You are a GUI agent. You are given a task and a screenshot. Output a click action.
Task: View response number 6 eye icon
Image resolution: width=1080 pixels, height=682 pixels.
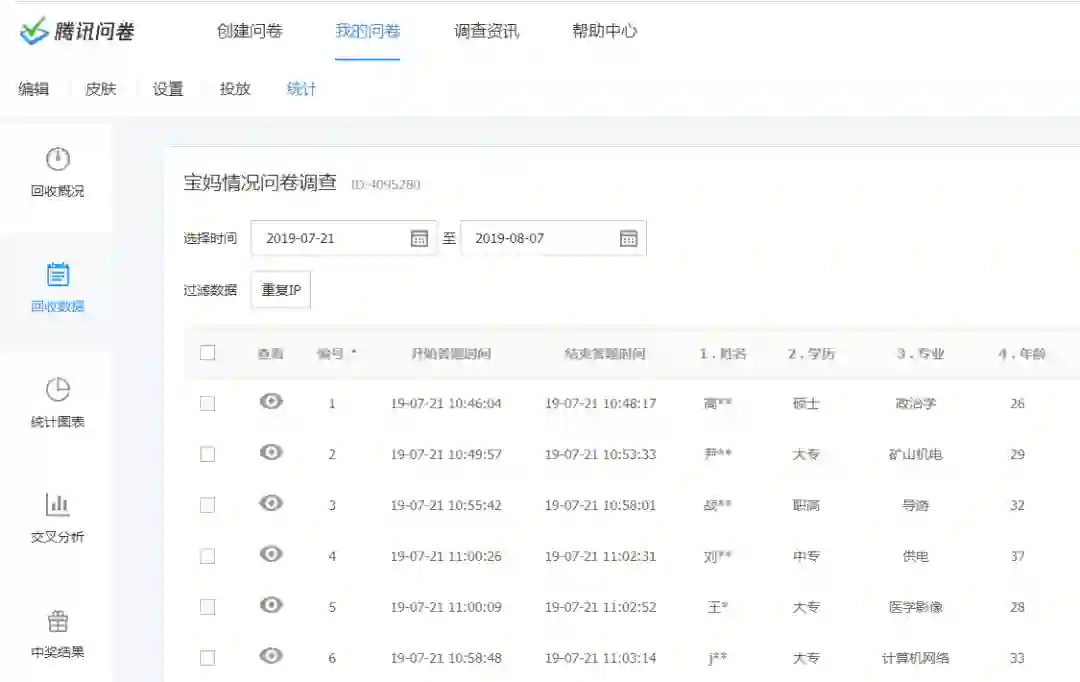271,656
